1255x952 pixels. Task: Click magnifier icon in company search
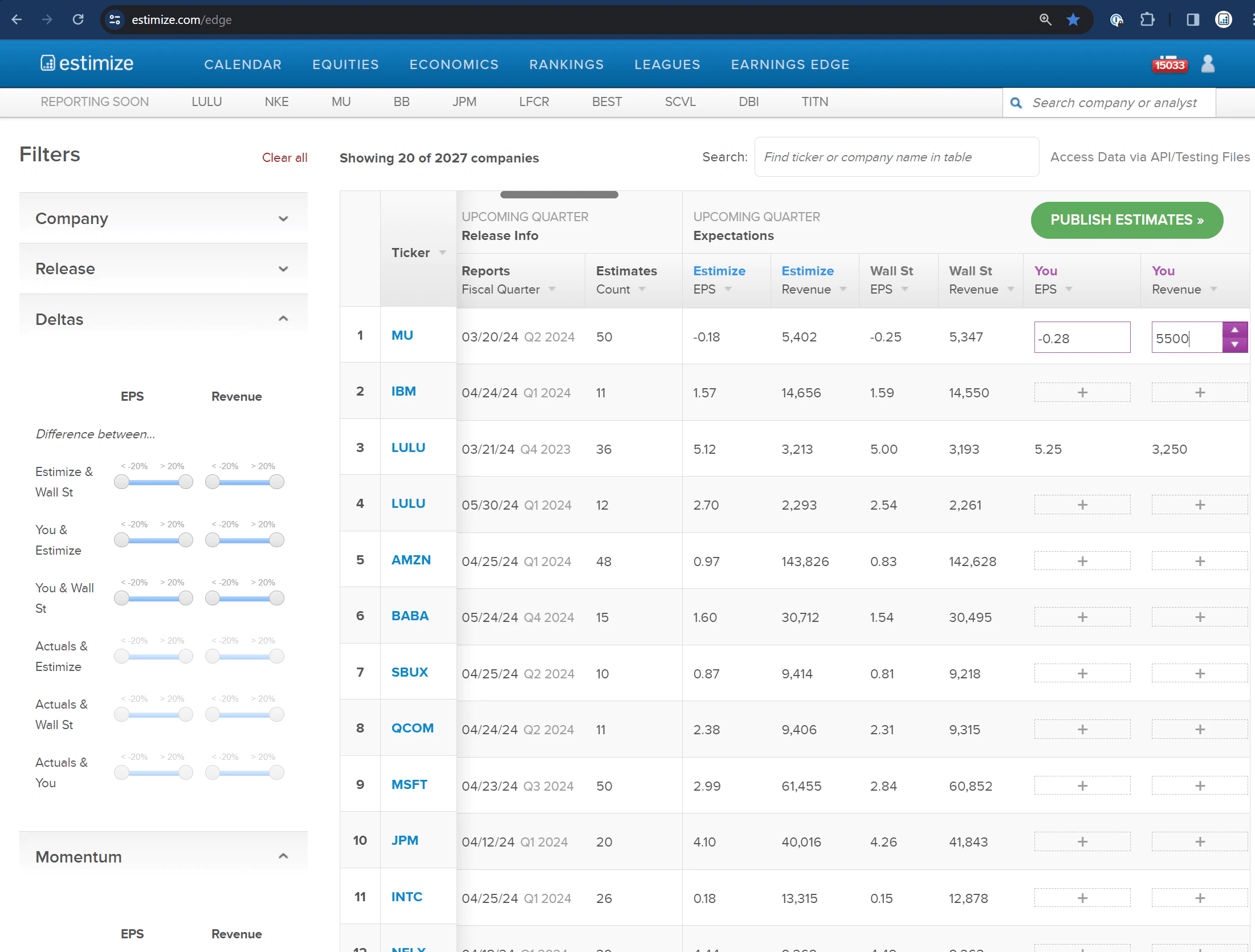1016,103
